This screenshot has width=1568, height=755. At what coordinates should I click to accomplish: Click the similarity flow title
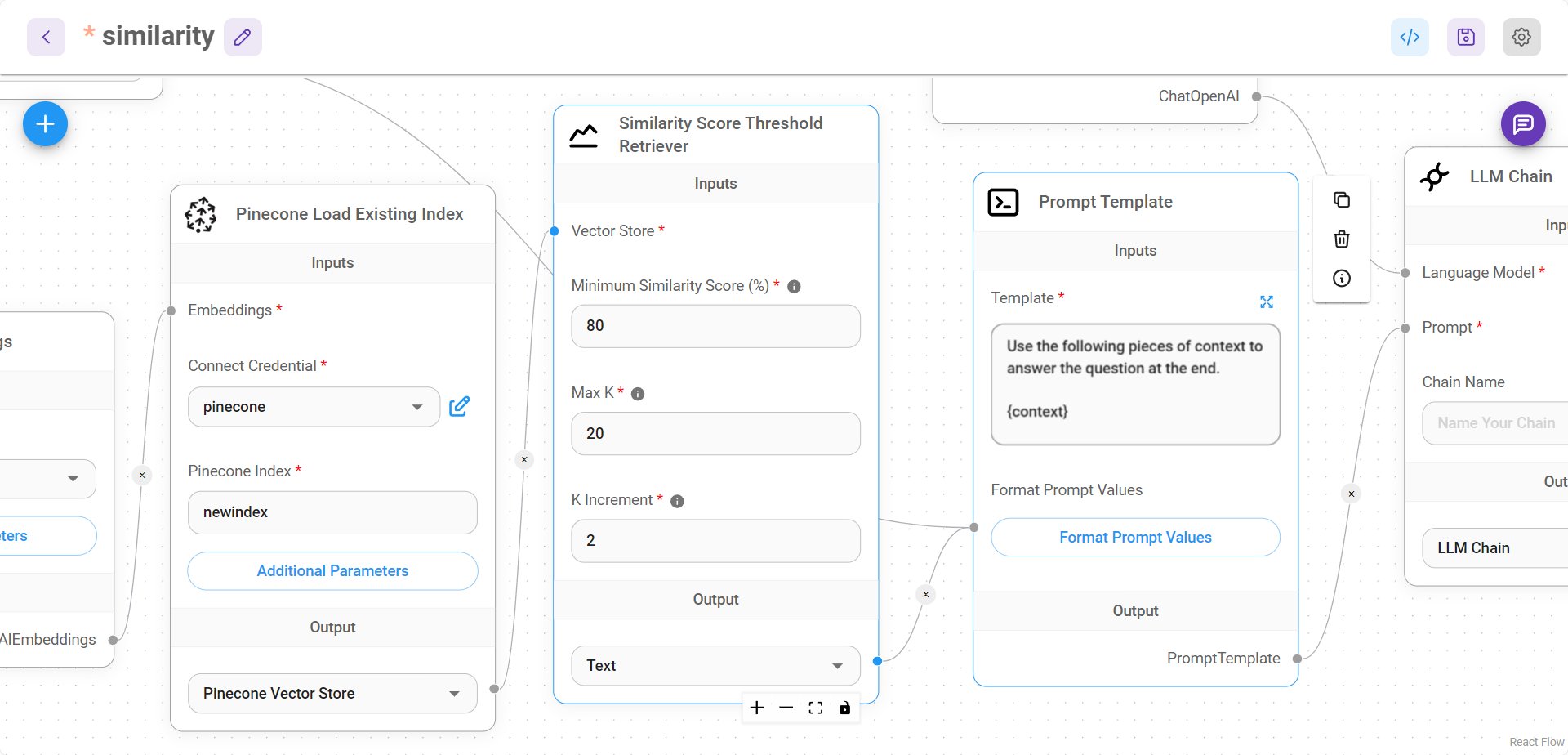coord(158,36)
